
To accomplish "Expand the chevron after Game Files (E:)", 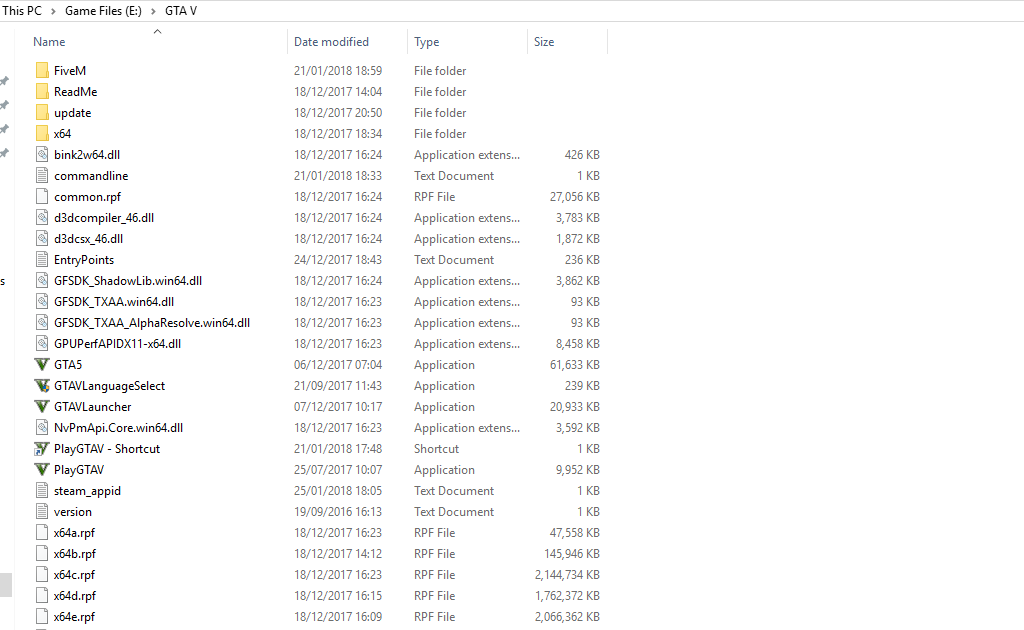I will pyautogui.click(x=153, y=11).
